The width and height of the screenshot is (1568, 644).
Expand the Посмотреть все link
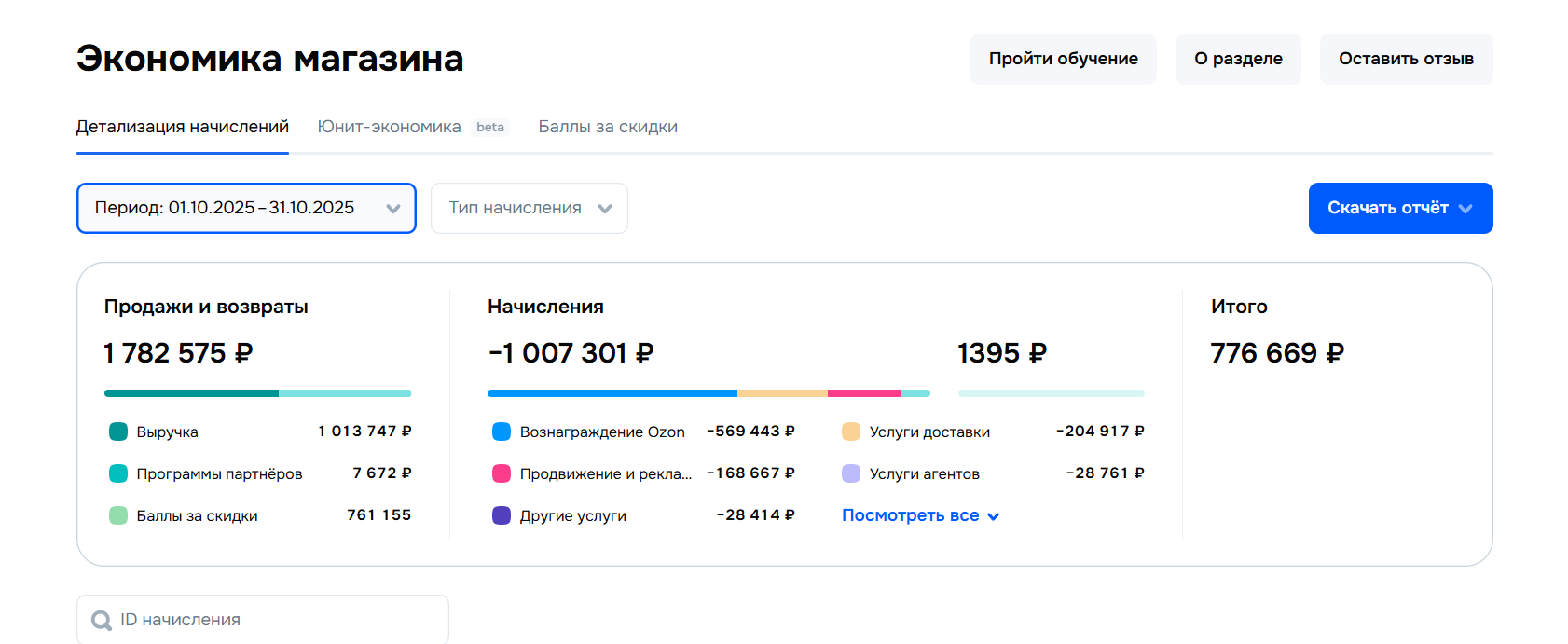pos(920,515)
